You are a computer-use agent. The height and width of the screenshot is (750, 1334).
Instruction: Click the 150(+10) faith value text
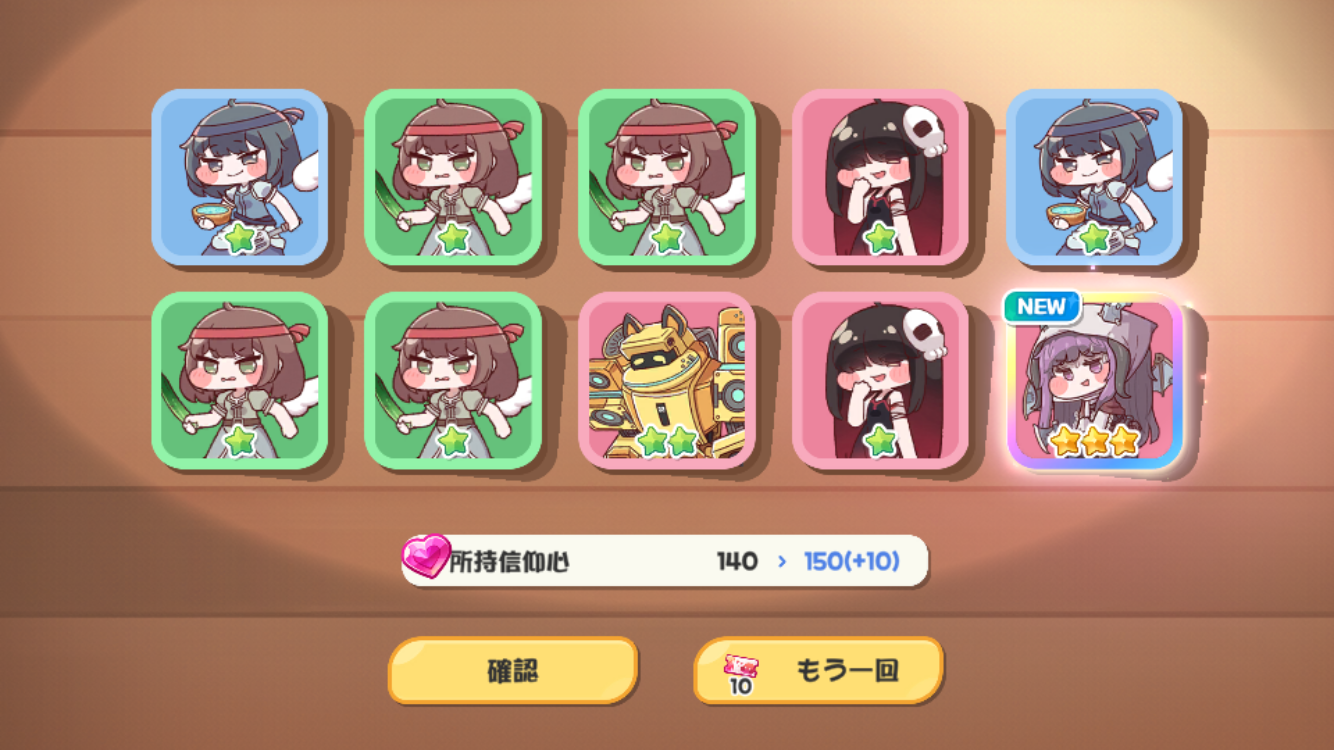[852, 561]
